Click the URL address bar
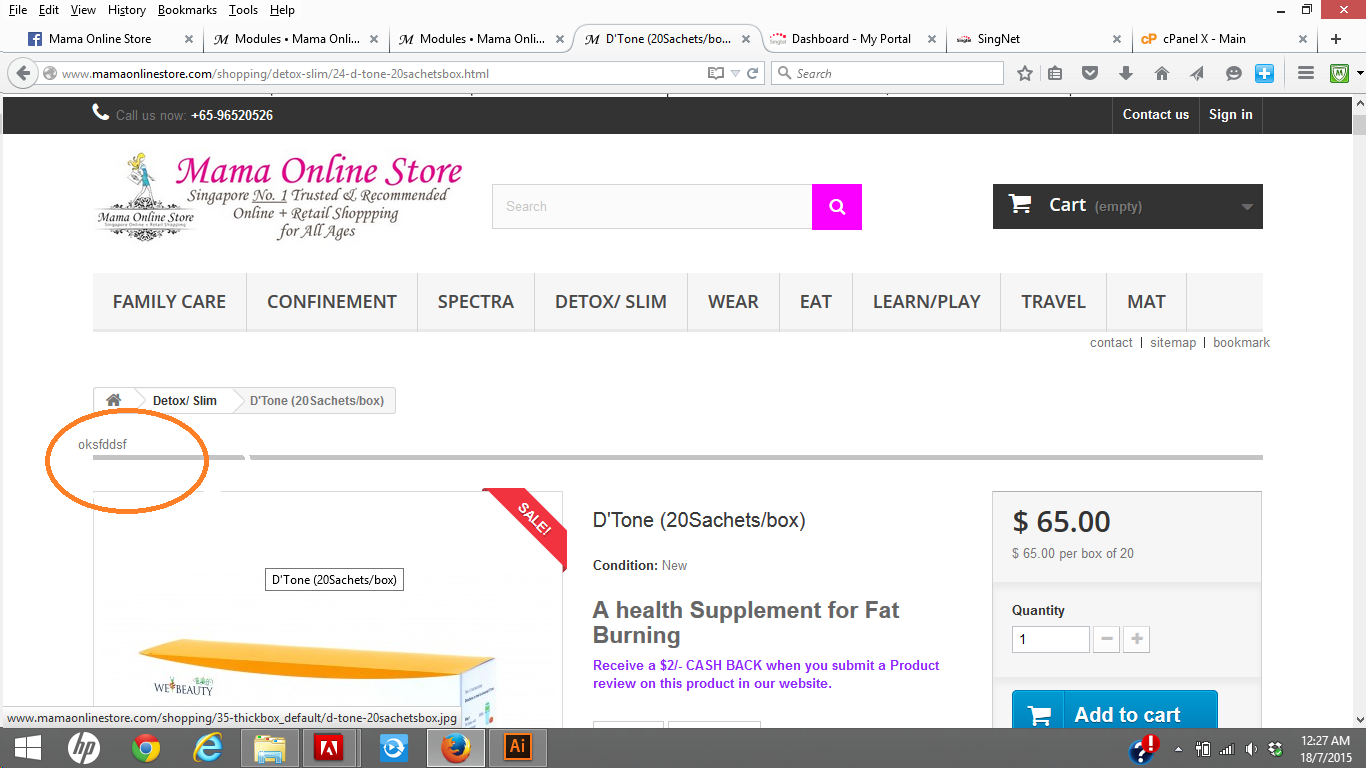The width and height of the screenshot is (1366, 768). [380, 73]
